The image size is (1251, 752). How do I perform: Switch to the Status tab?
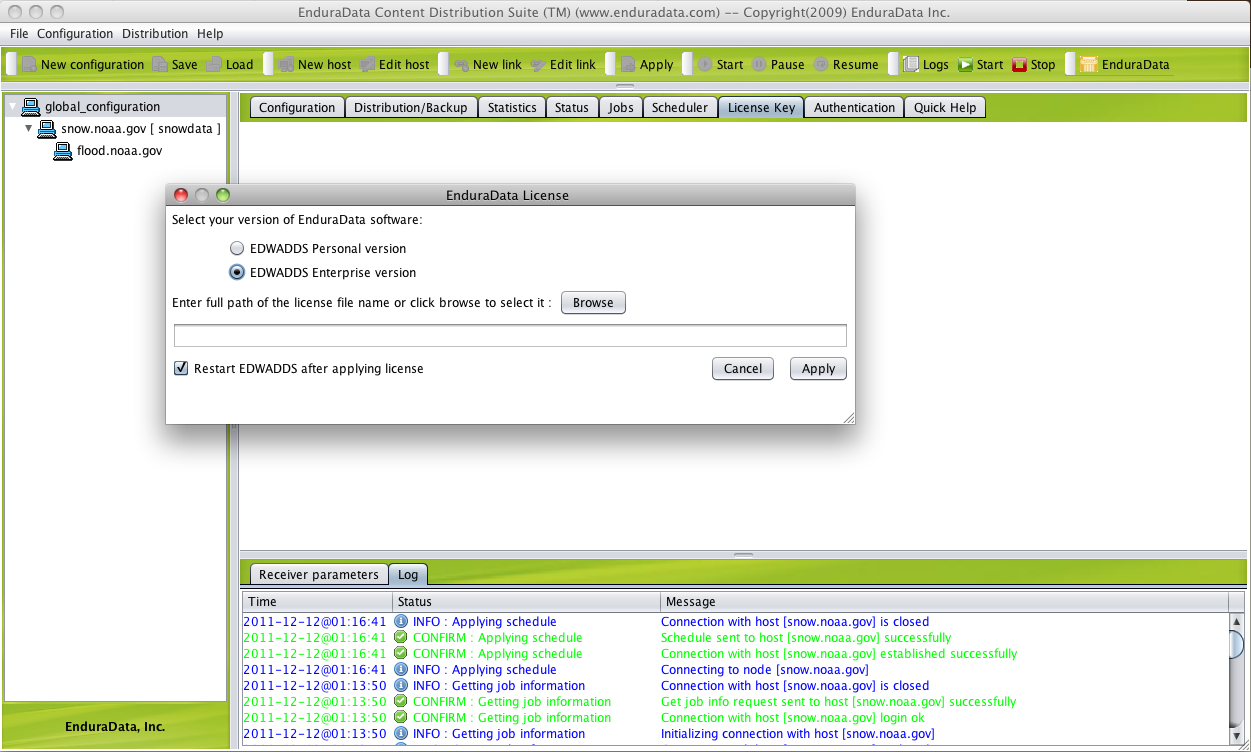(x=572, y=107)
